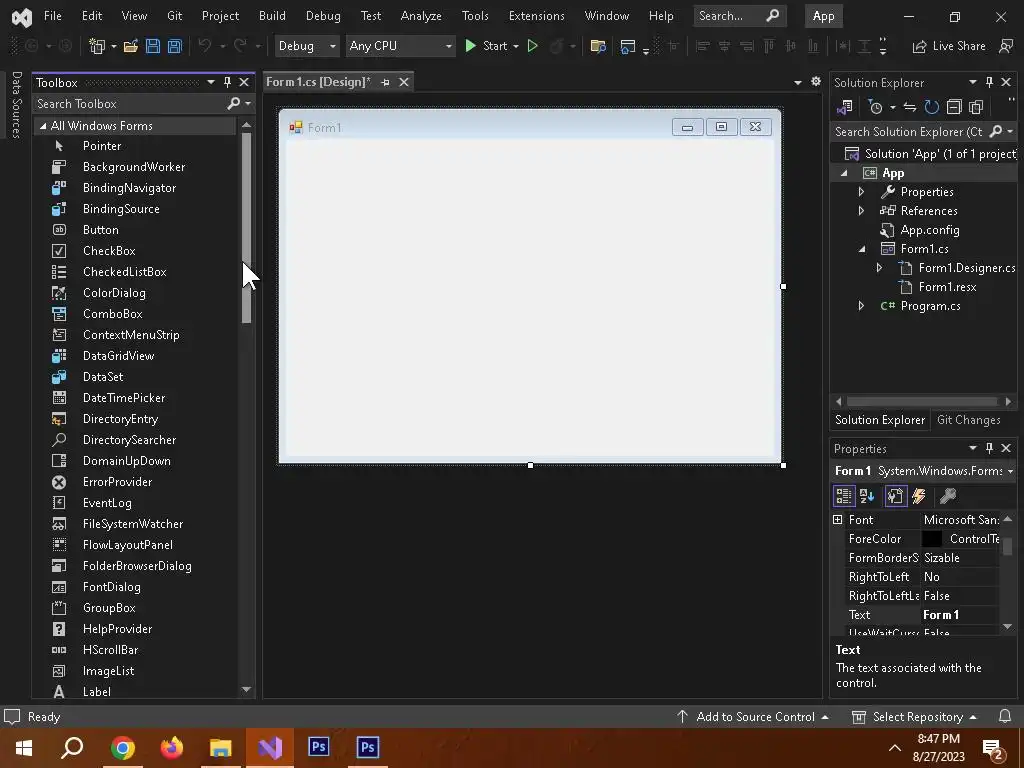Viewport: 1024px width, 768px height.
Task: Click the Save All icon
Action: pyautogui.click(x=174, y=46)
